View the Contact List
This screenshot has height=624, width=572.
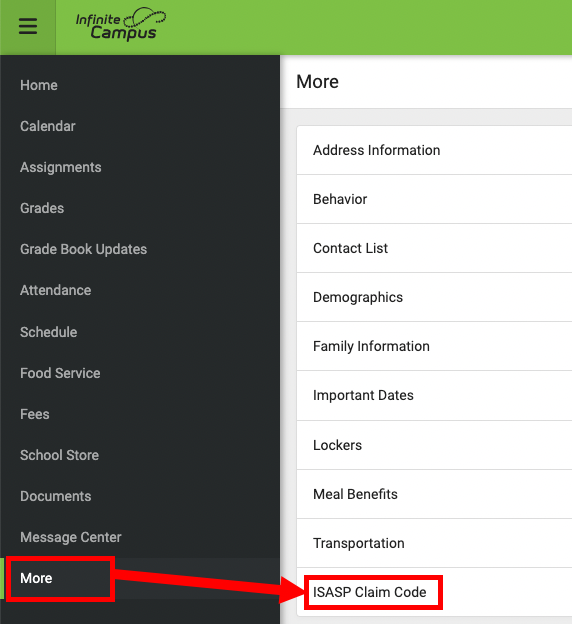tap(434, 248)
